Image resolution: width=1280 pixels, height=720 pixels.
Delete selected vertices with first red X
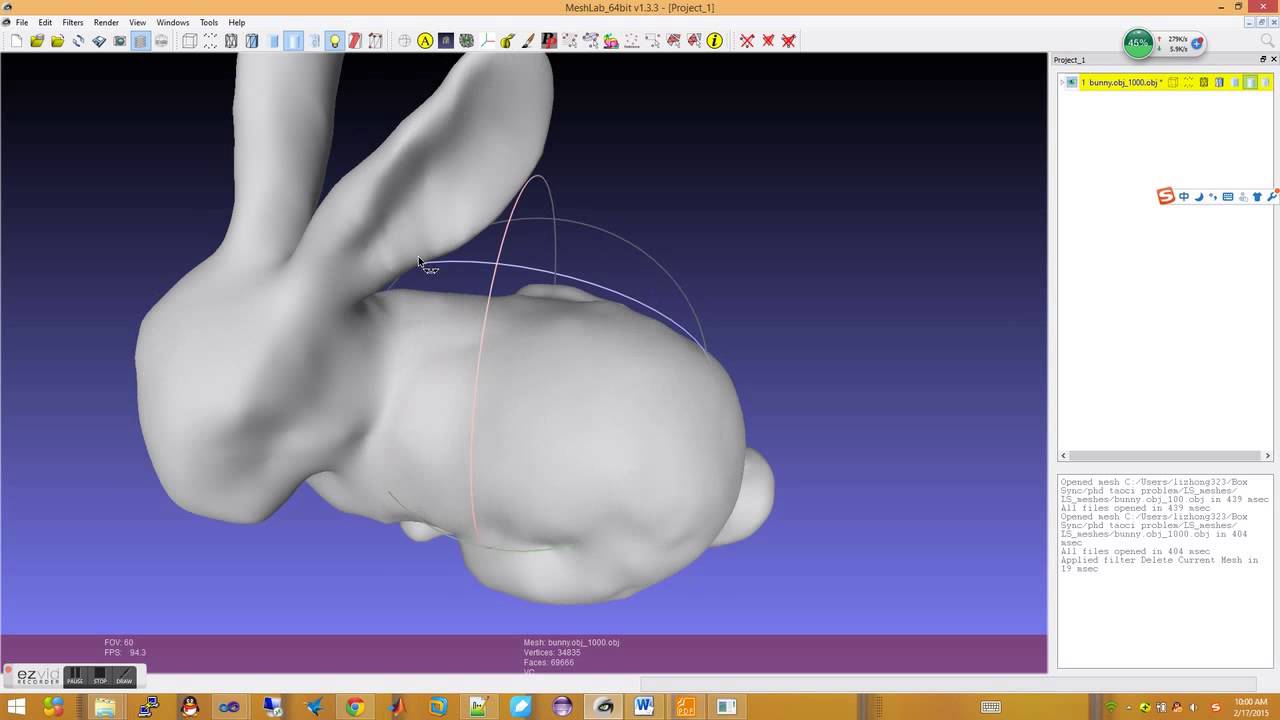pos(747,41)
